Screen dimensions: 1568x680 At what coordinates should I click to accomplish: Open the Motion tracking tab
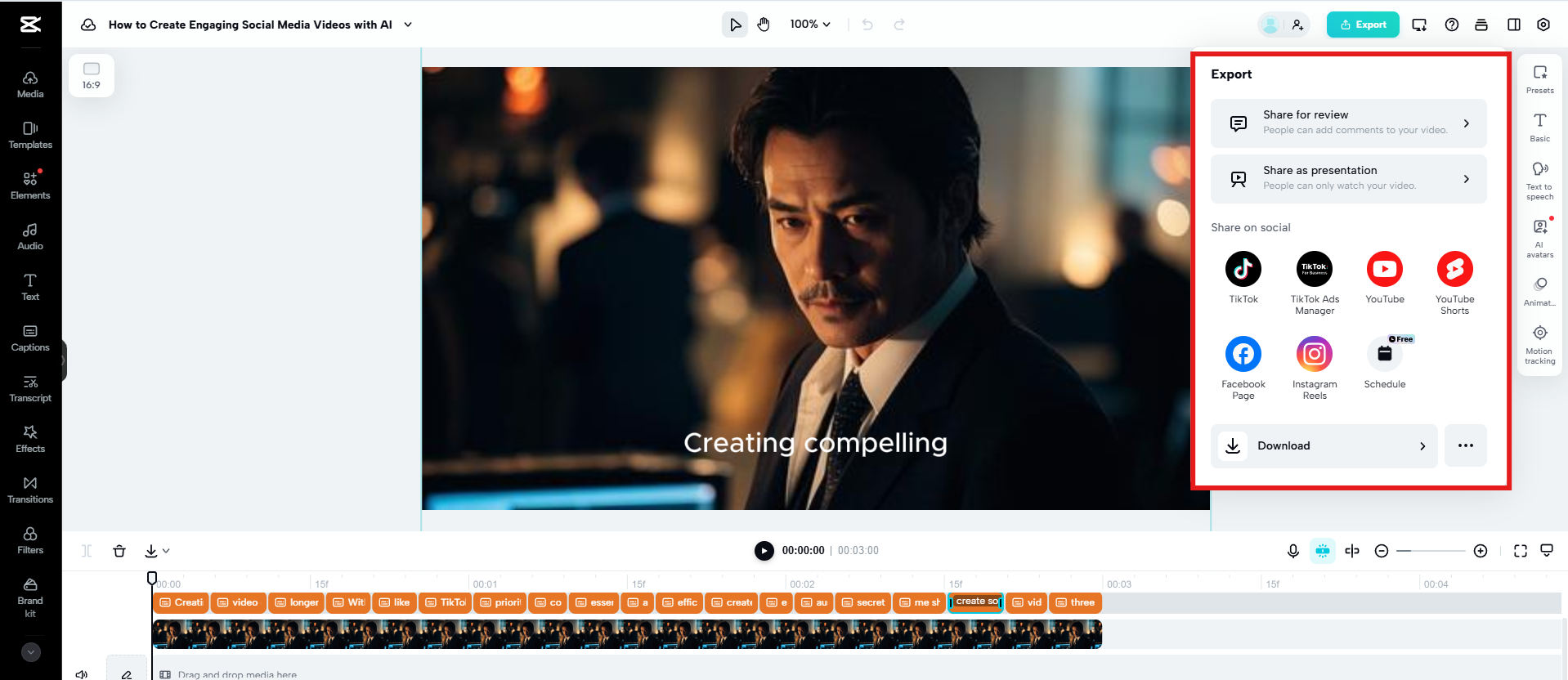click(x=1540, y=344)
